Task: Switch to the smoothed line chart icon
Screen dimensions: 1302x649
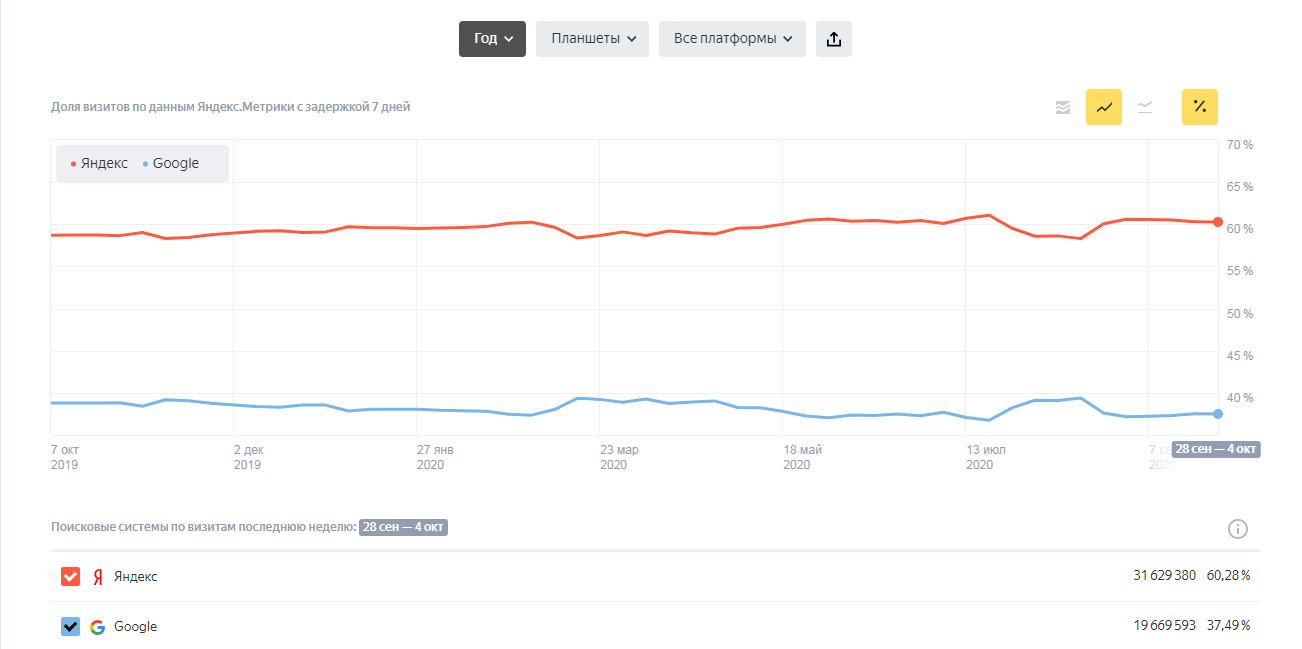Action: [x=1145, y=107]
